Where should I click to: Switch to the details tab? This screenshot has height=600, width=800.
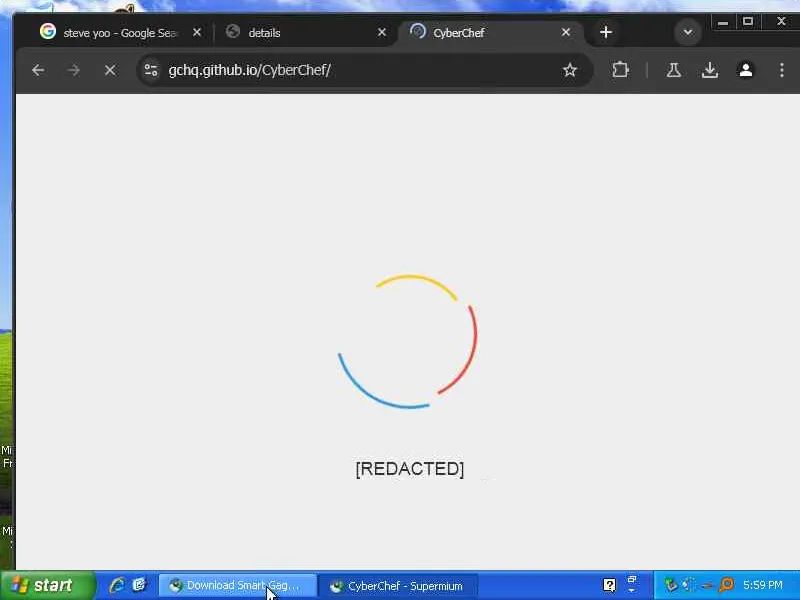[x=306, y=33]
